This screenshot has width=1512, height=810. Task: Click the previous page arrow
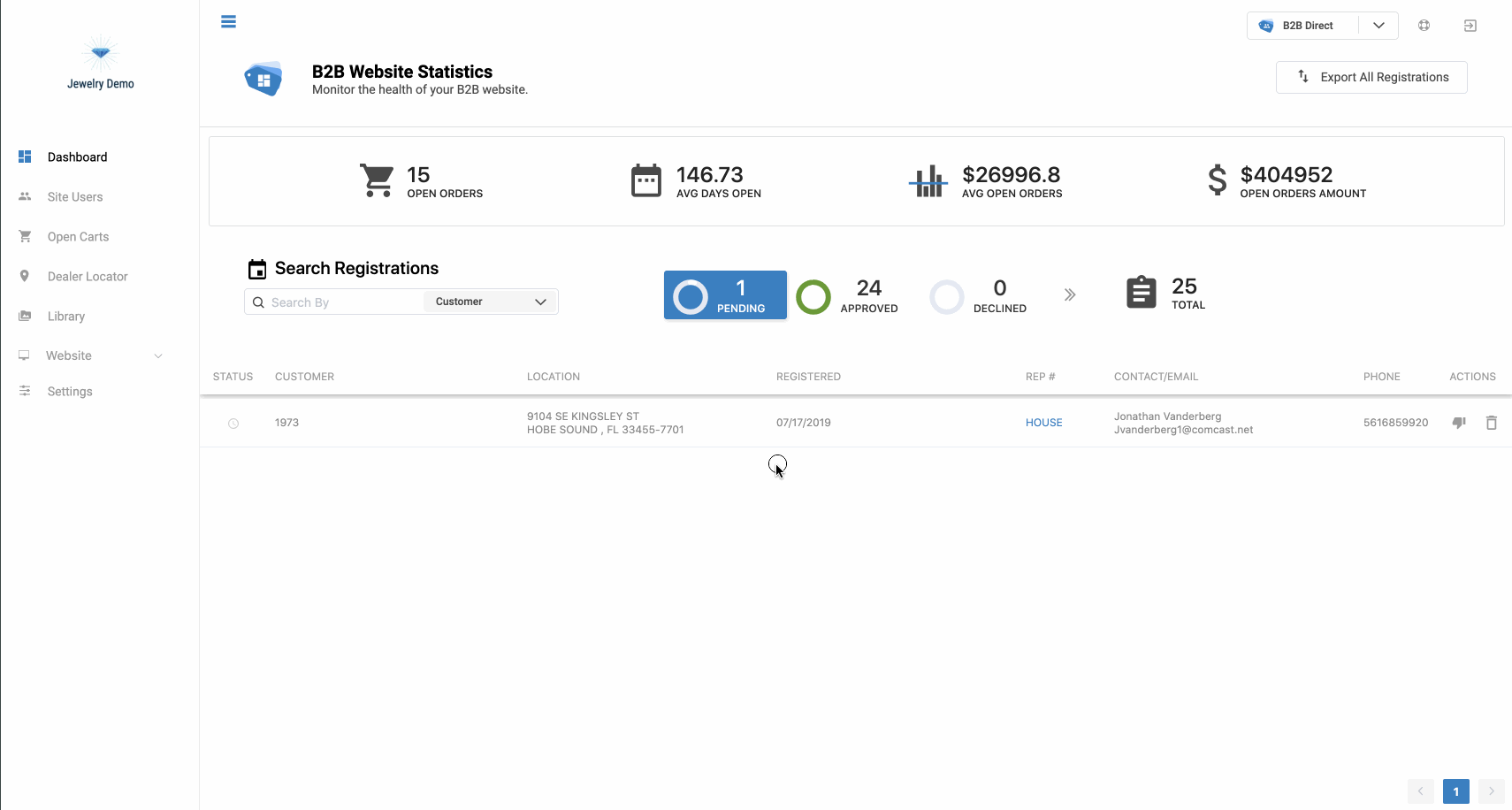(1421, 791)
